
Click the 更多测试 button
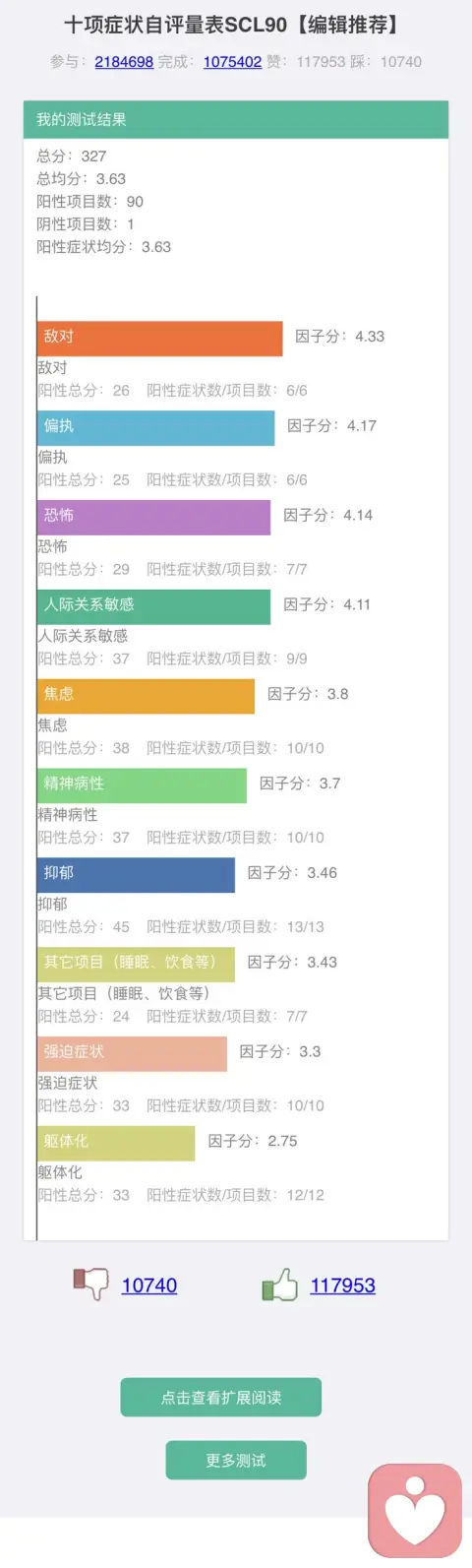pyautogui.click(x=236, y=1460)
